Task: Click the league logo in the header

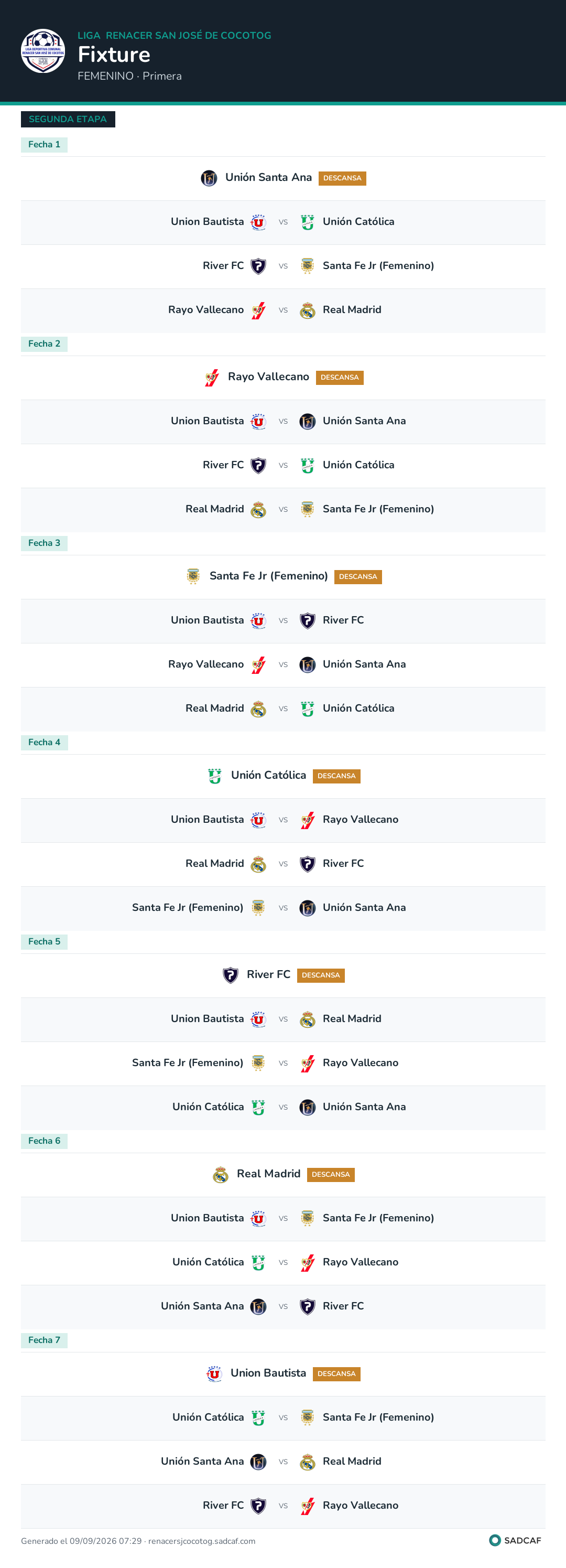Action: [x=42, y=51]
